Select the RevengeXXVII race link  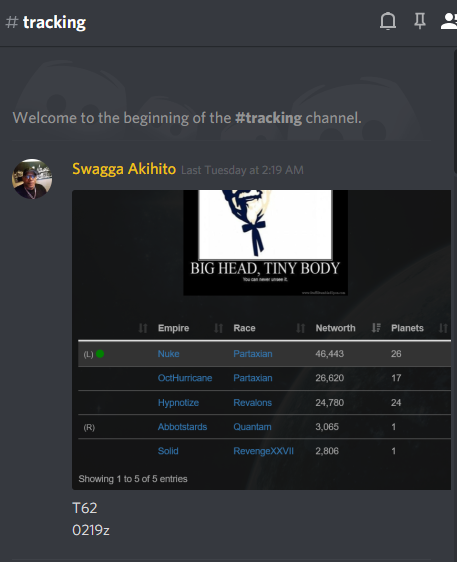click(263, 451)
